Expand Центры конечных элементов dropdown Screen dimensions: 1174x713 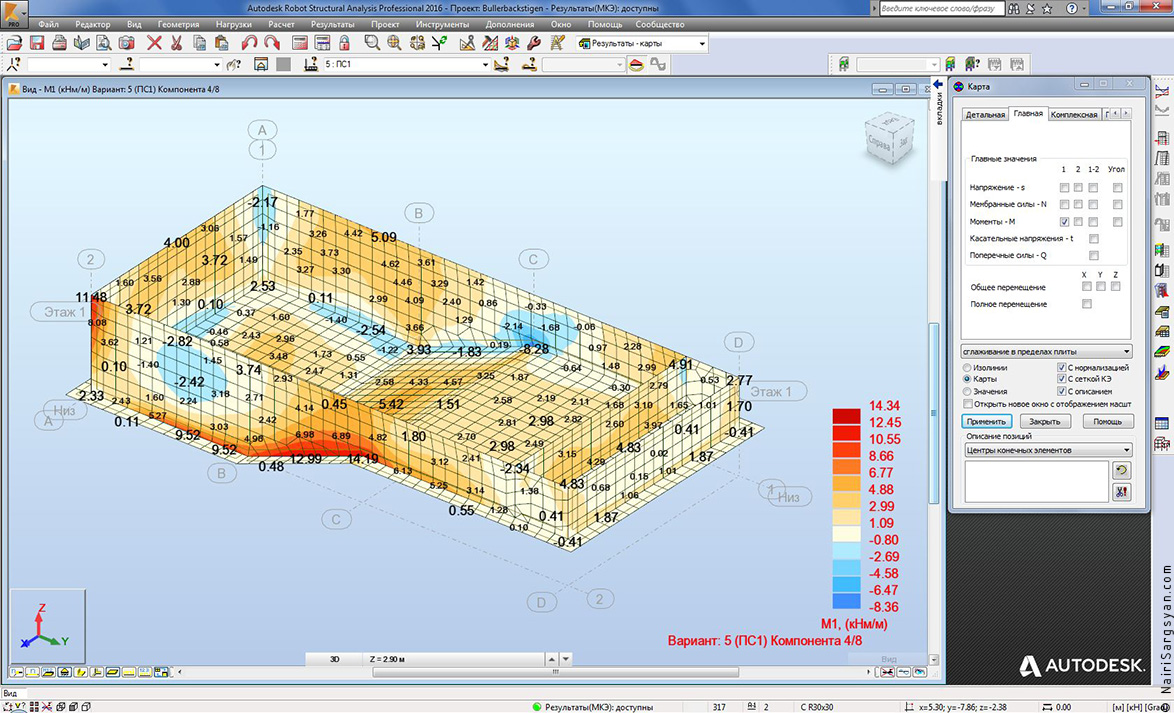(x=1047, y=450)
